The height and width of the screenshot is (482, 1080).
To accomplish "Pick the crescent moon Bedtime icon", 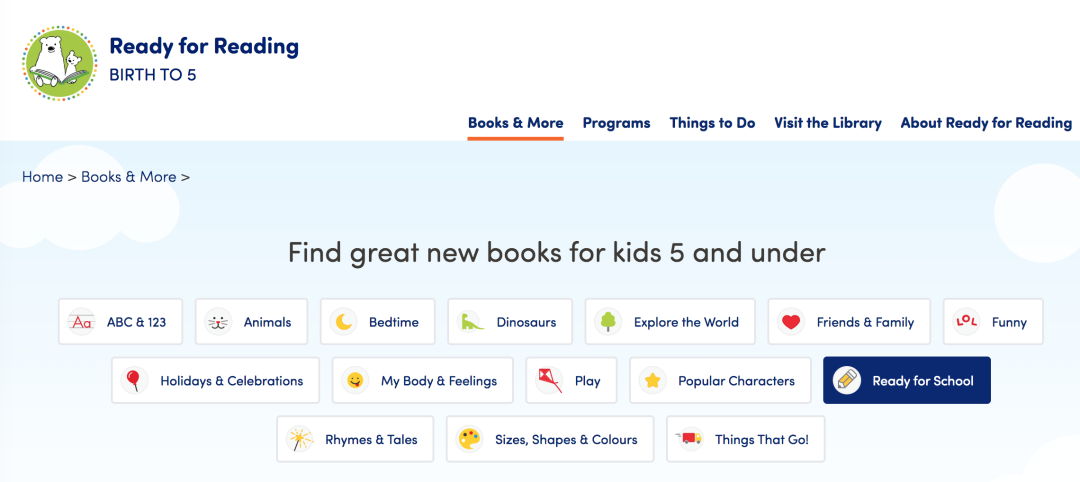I will [344, 322].
